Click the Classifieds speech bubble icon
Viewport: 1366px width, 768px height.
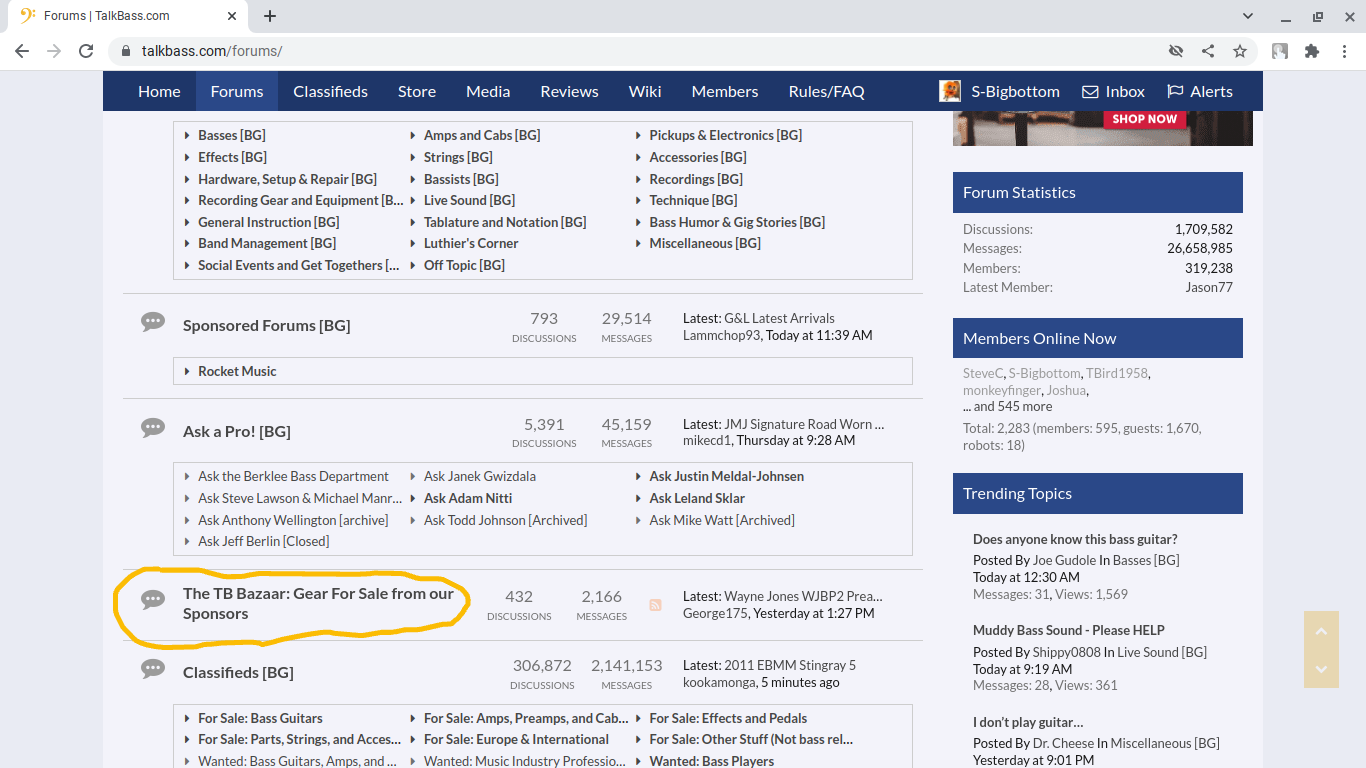[153, 669]
